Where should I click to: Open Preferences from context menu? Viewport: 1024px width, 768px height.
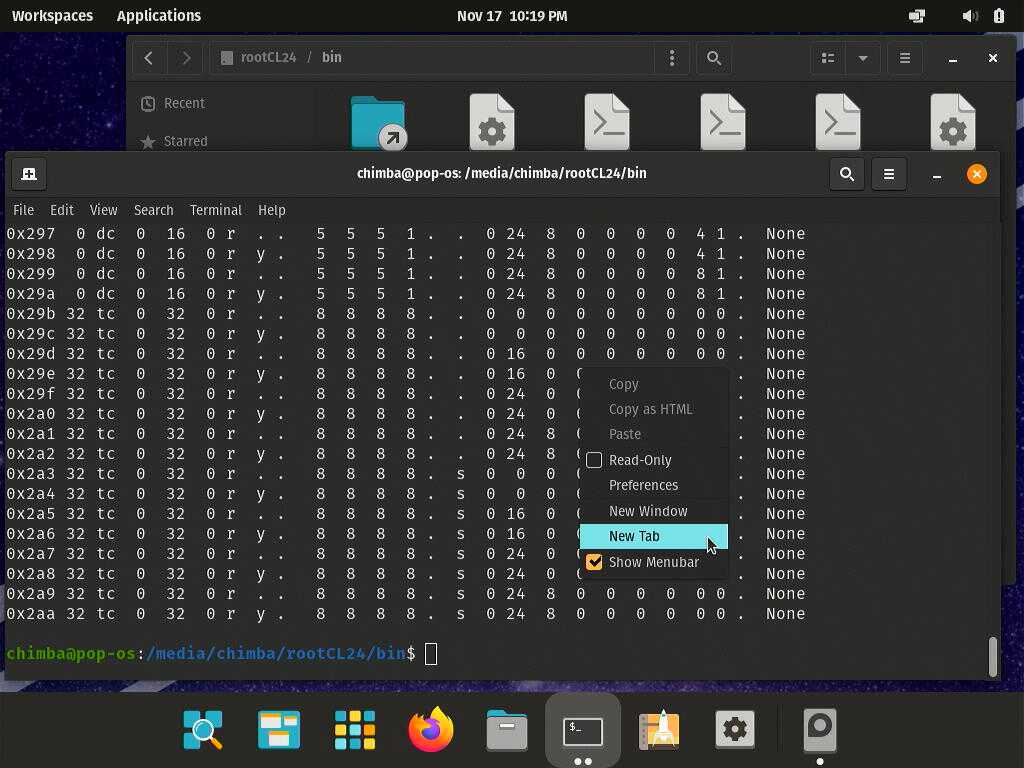point(654,485)
